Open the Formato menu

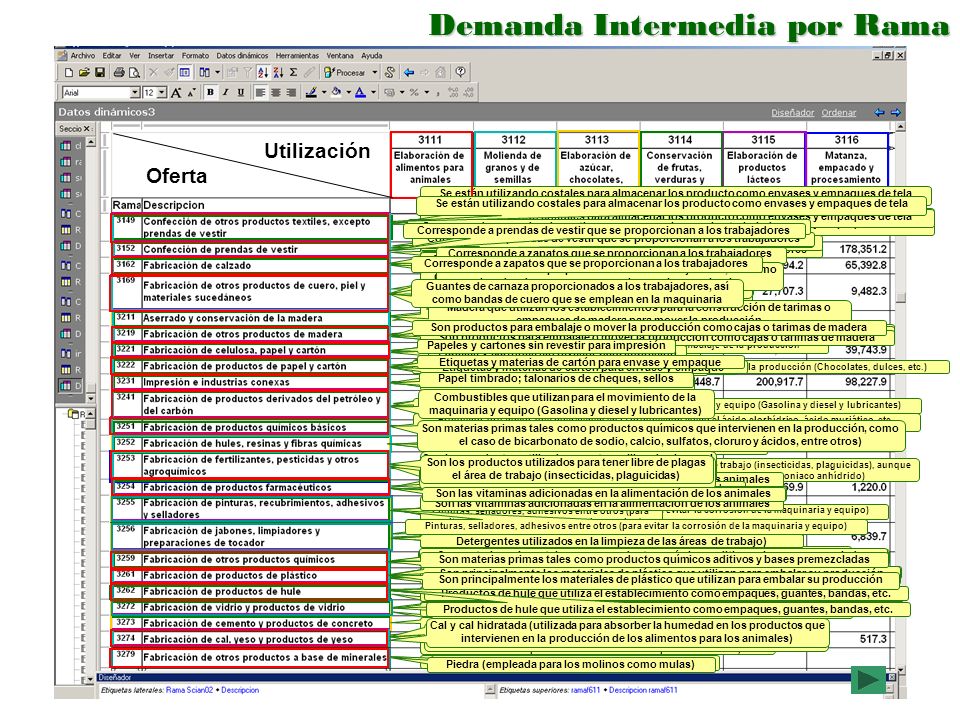(x=195, y=55)
